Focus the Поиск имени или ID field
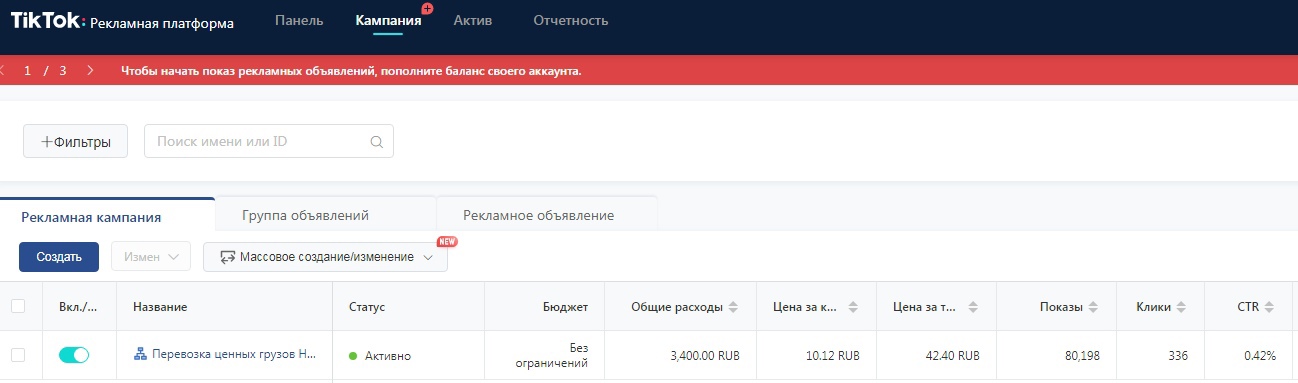This screenshot has height=383, width=1298. tap(269, 142)
